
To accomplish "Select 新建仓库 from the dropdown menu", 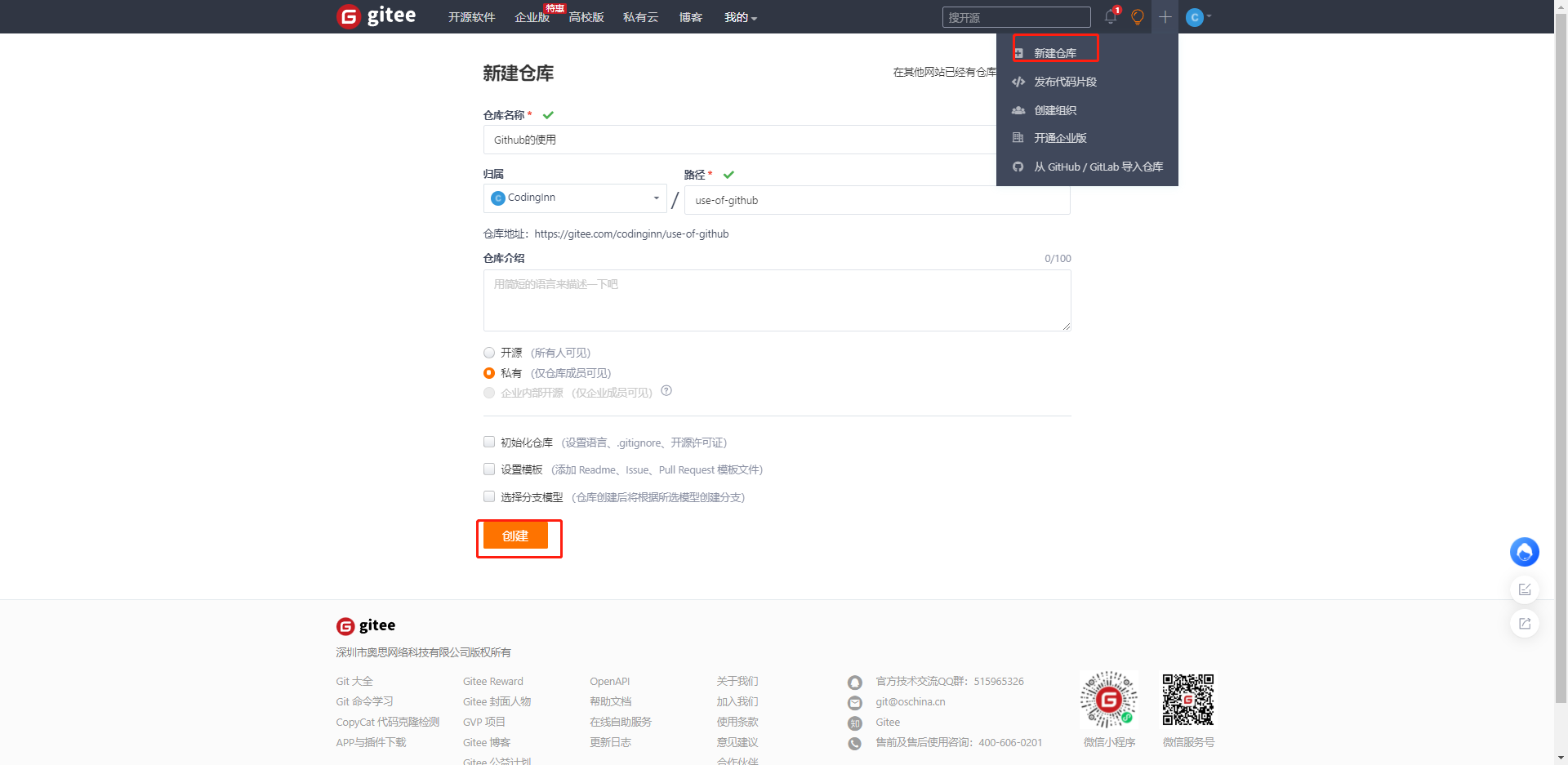I will 1055,53.
